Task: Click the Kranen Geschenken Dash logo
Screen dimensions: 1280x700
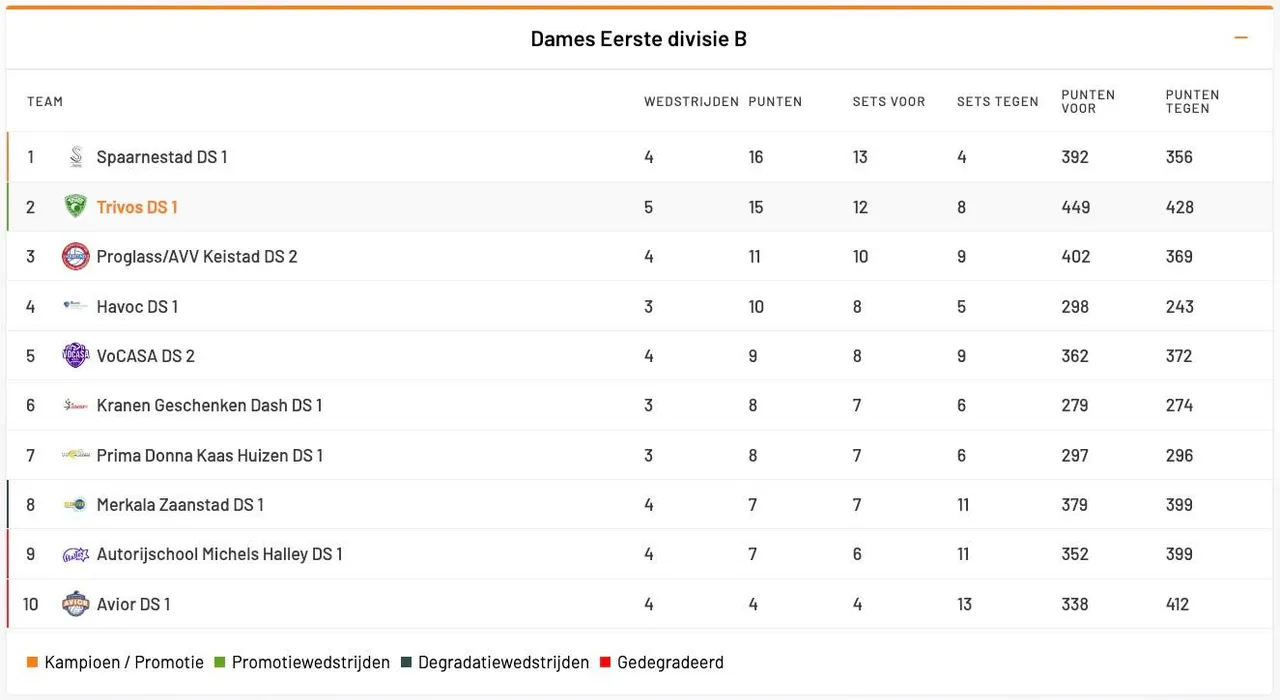Action: coord(76,405)
